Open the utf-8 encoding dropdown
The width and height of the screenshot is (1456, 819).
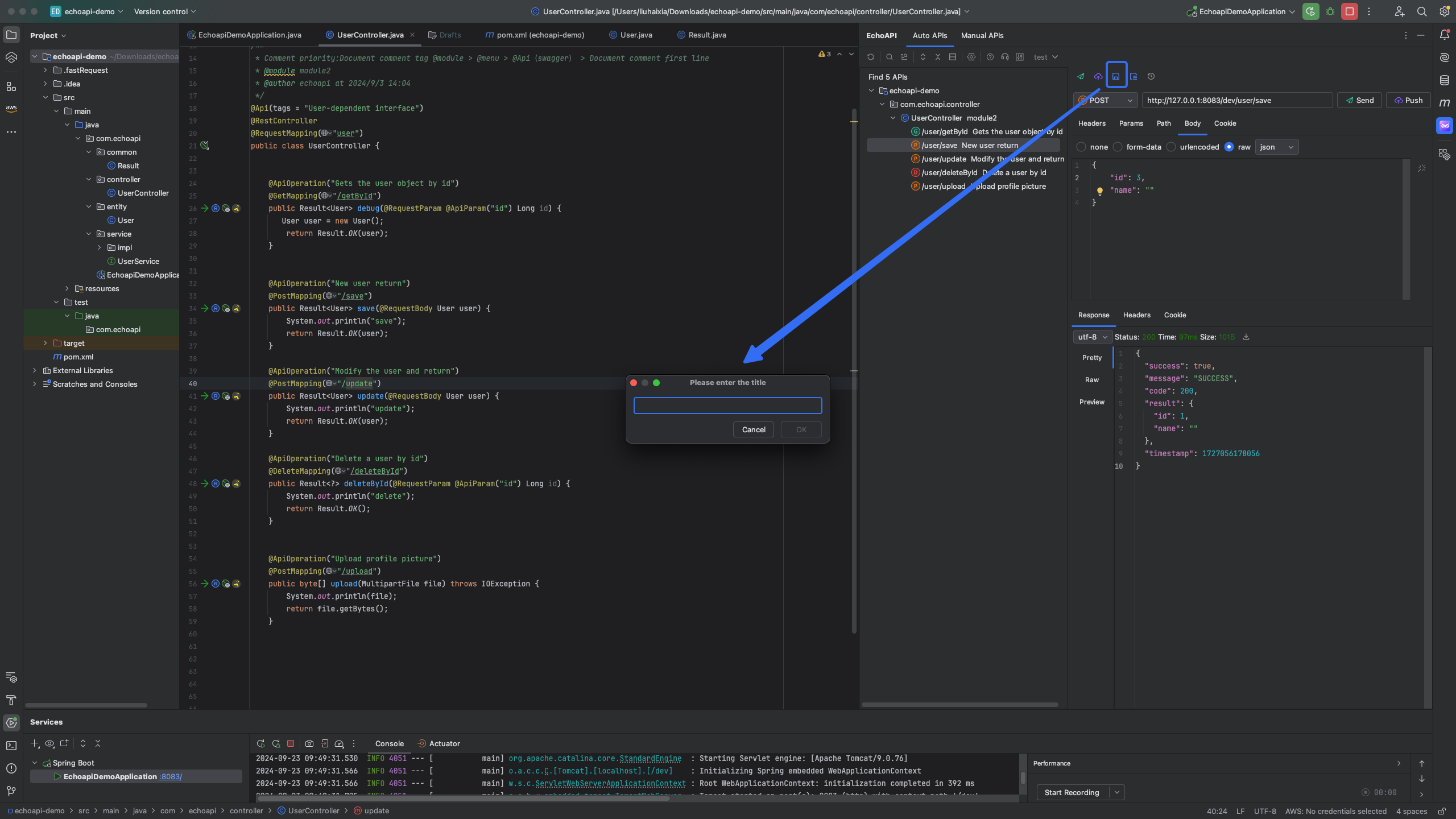coord(1092,337)
